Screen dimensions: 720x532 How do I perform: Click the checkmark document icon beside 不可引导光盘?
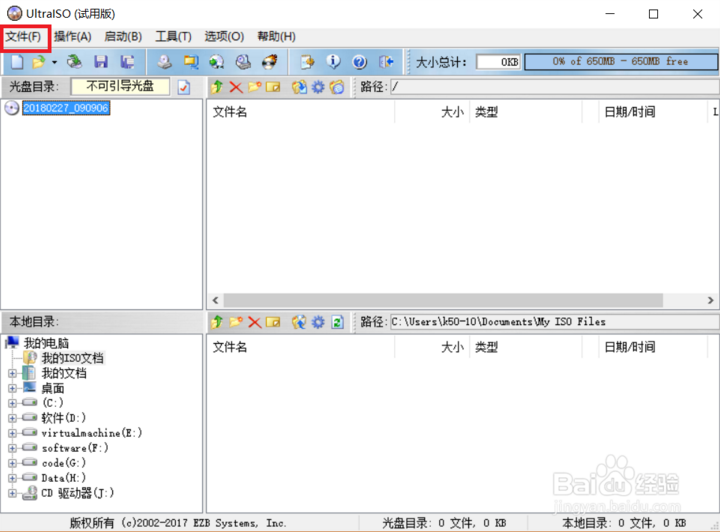pyautogui.click(x=184, y=87)
